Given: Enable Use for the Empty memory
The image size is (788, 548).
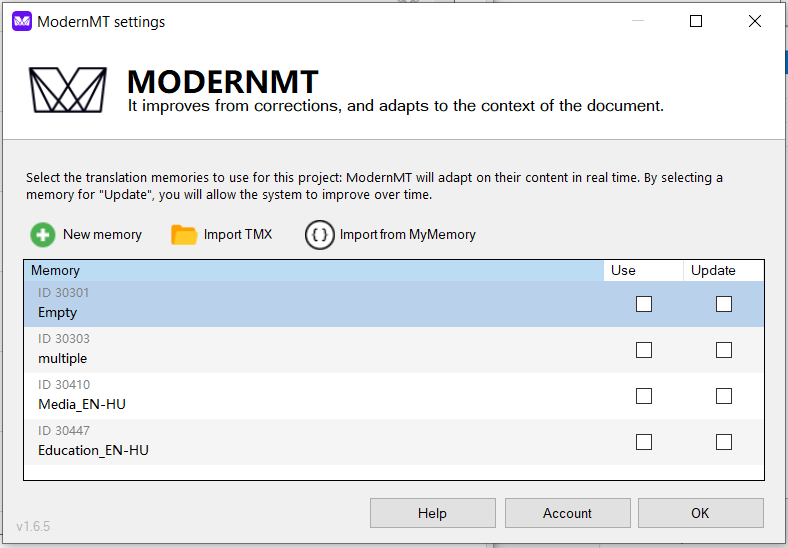Looking at the screenshot, I should pos(644,304).
